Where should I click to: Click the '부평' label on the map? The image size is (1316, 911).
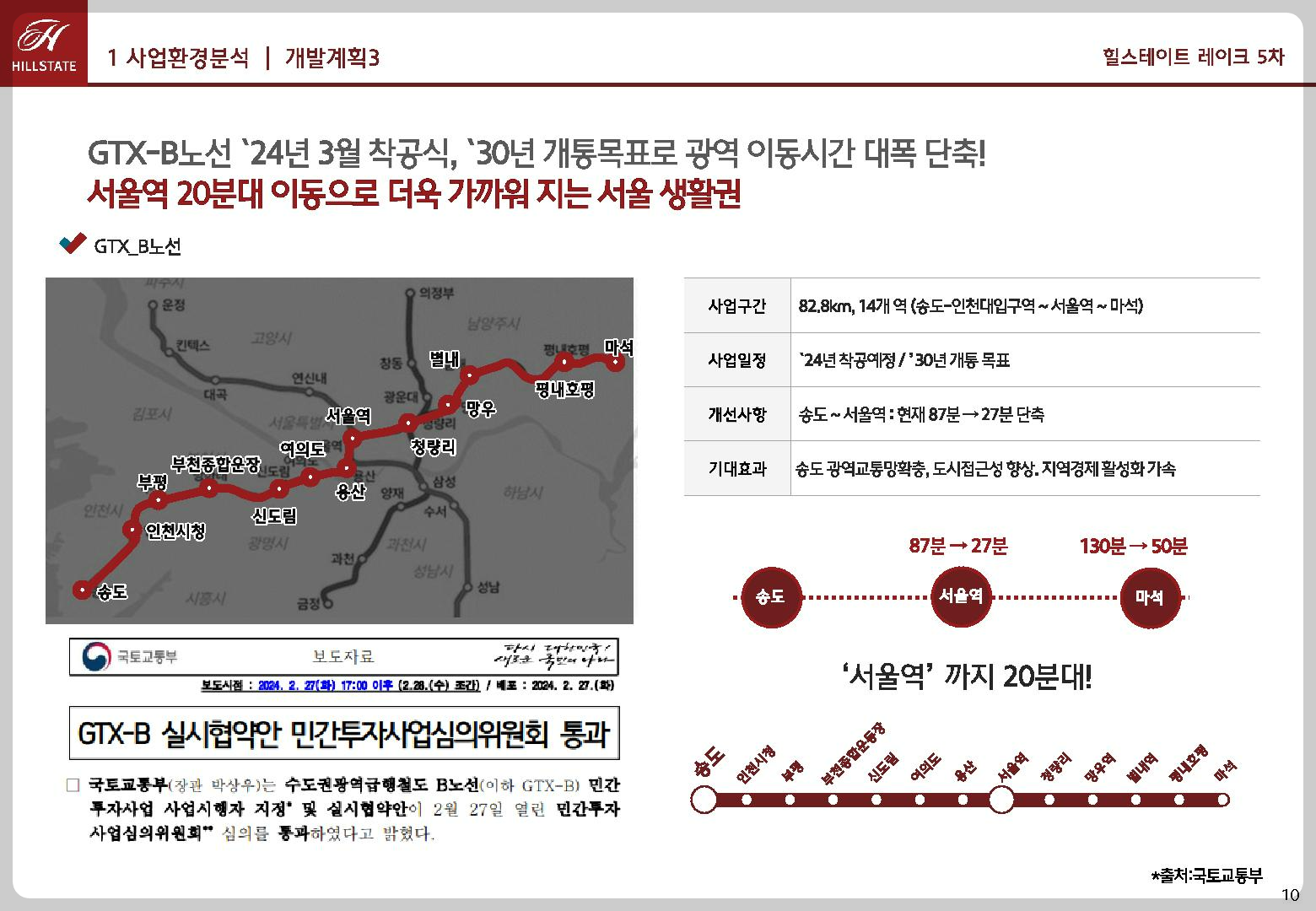pyautogui.click(x=153, y=482)
